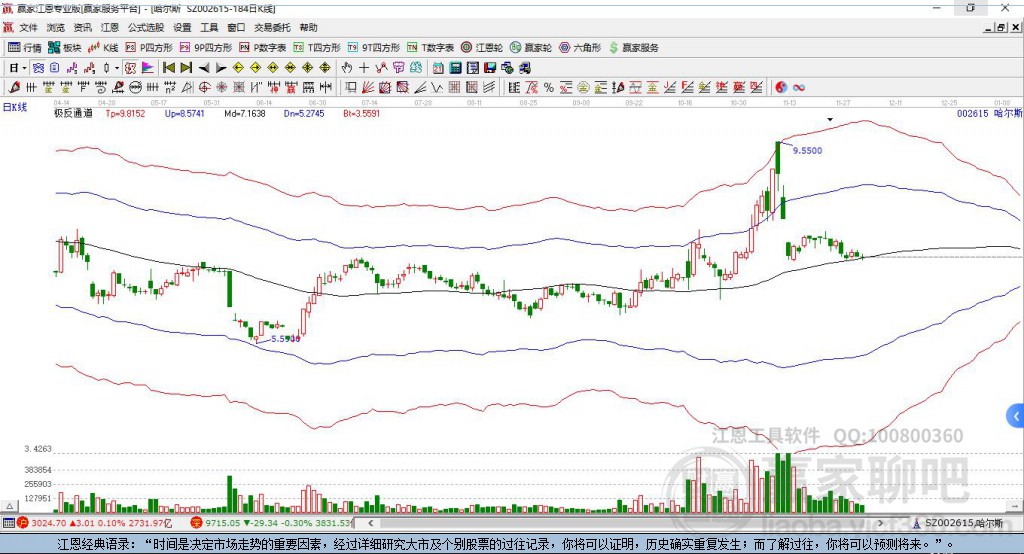The image size is (1024, 554).
Task: Expand the 日 period dropdown
Action: click(x=24, y=68)
